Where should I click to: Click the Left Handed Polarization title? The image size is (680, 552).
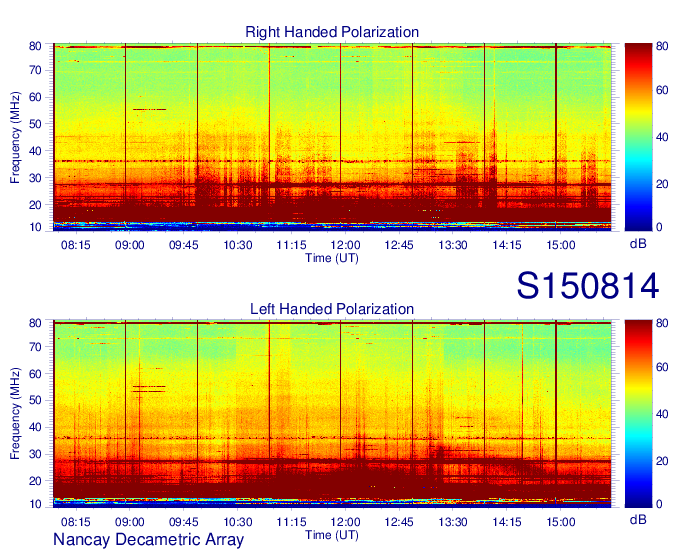tap(332, 309)
